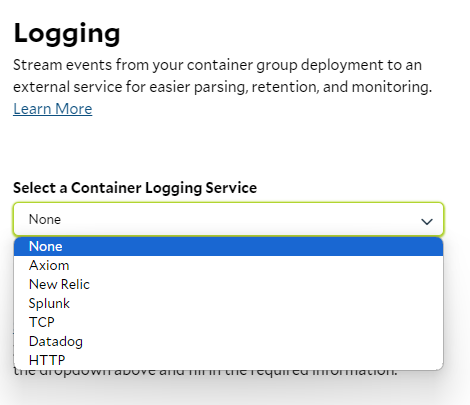The image size is (470, 405).
Task: Click the Stream events description paragraph
Action: 222,76
